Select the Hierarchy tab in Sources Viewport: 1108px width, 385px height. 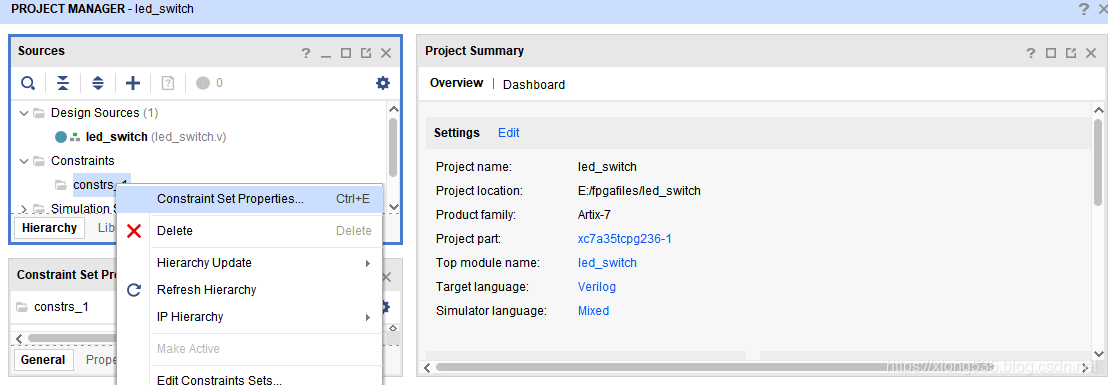(49, 227)
